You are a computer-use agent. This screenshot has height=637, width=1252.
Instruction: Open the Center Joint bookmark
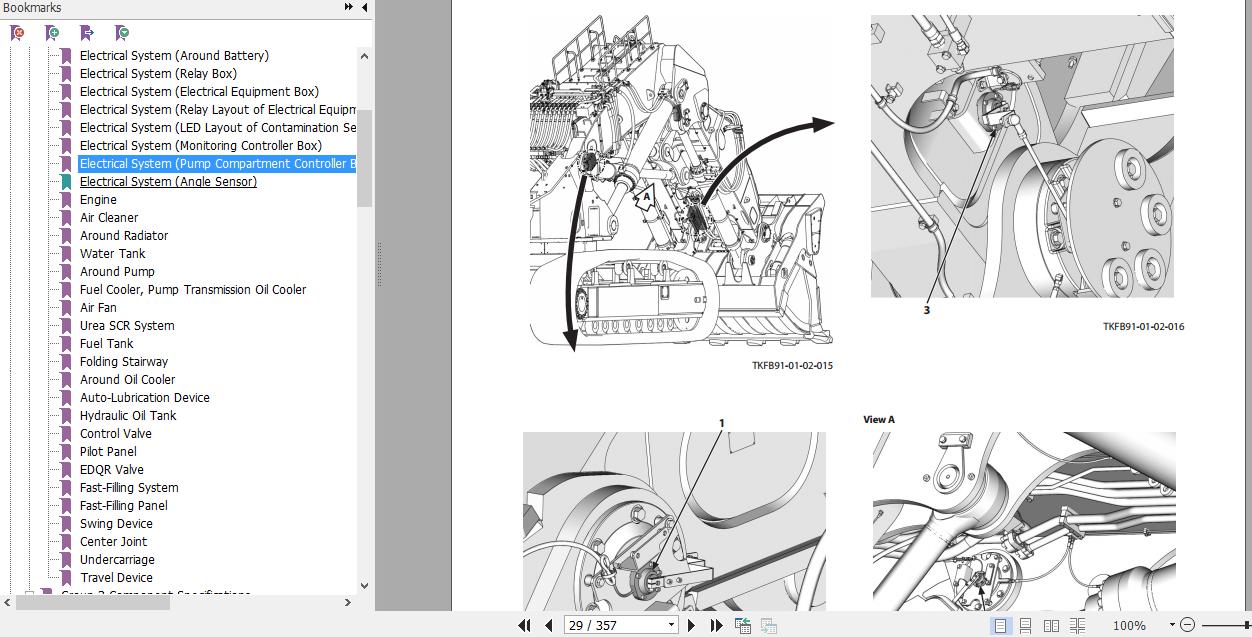pyautogui.click(x=113, y=541)
